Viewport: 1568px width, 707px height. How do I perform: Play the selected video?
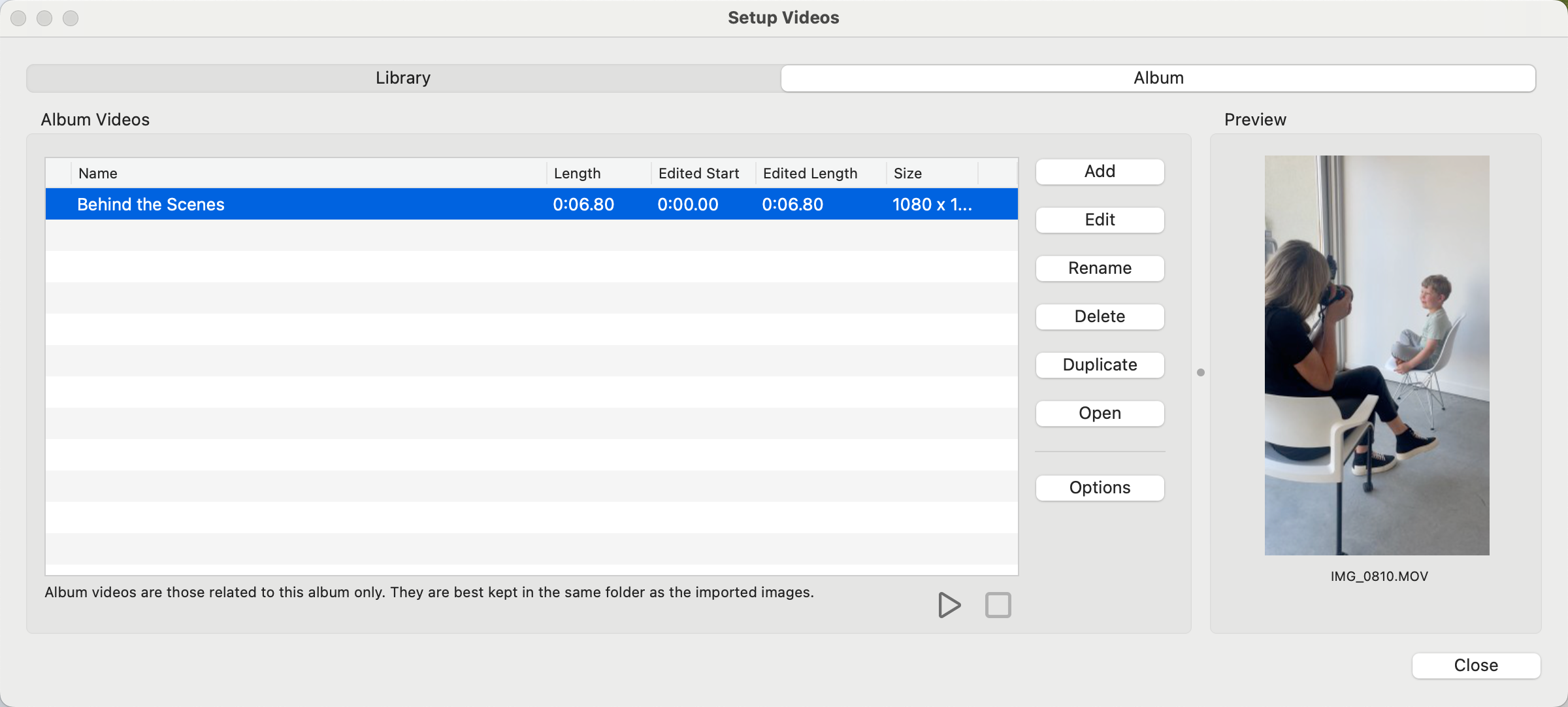[x=949, y=605]
